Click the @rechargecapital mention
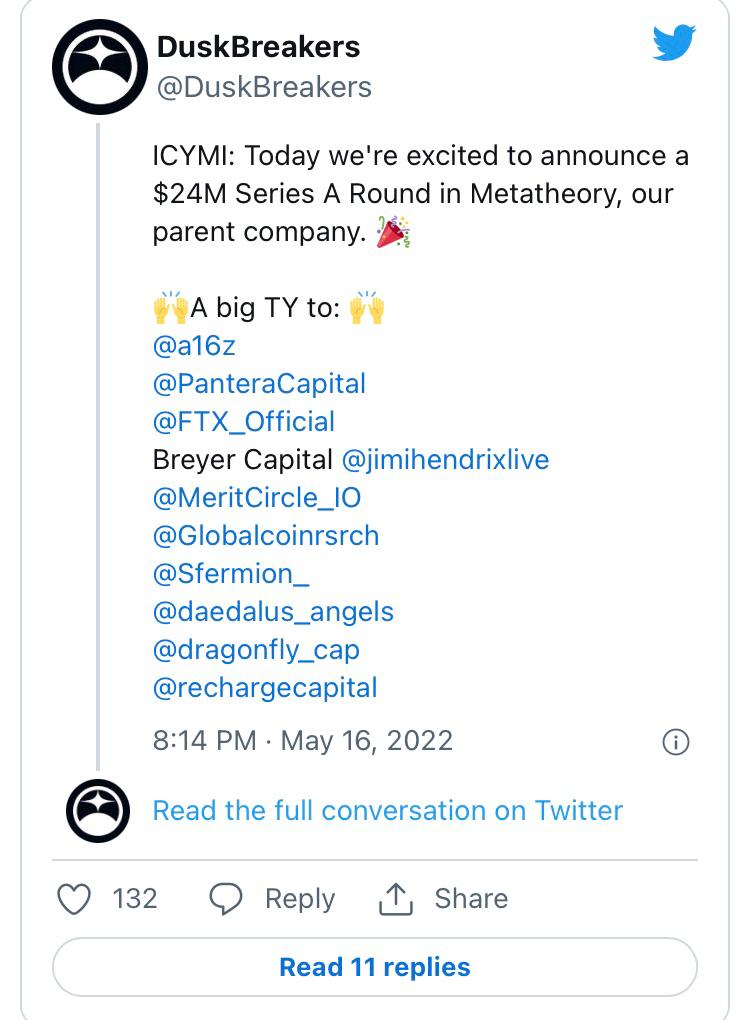This screenshot has width=750, height=1020. coord(265,688)
